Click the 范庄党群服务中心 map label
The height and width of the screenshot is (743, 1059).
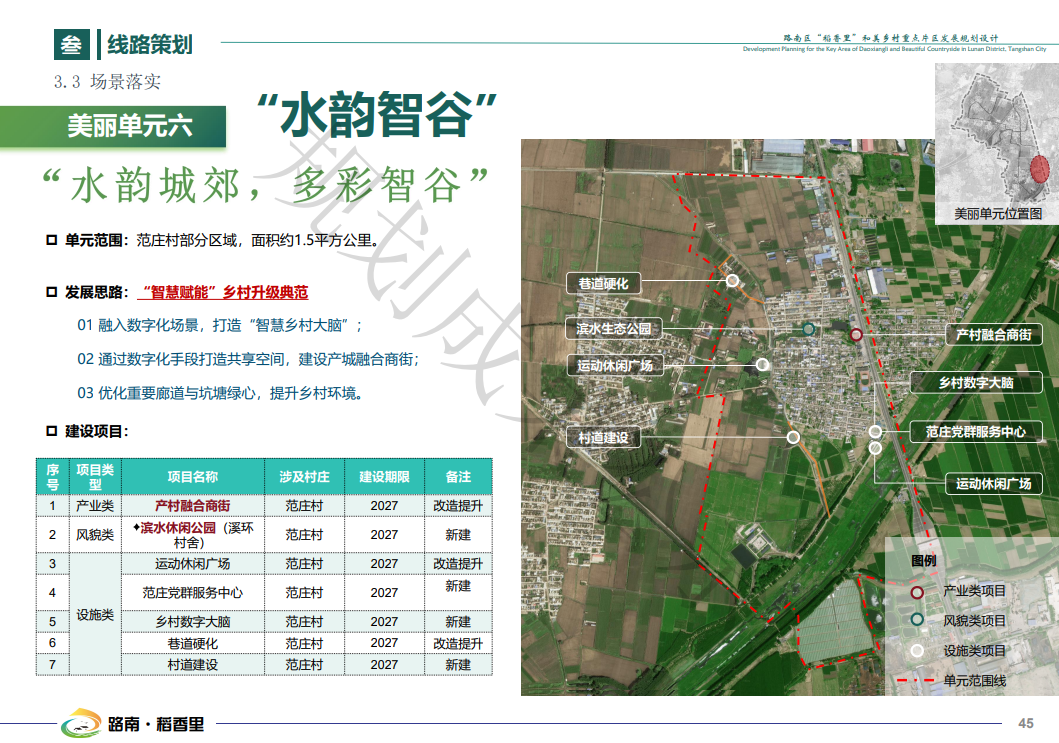(976, 432)
